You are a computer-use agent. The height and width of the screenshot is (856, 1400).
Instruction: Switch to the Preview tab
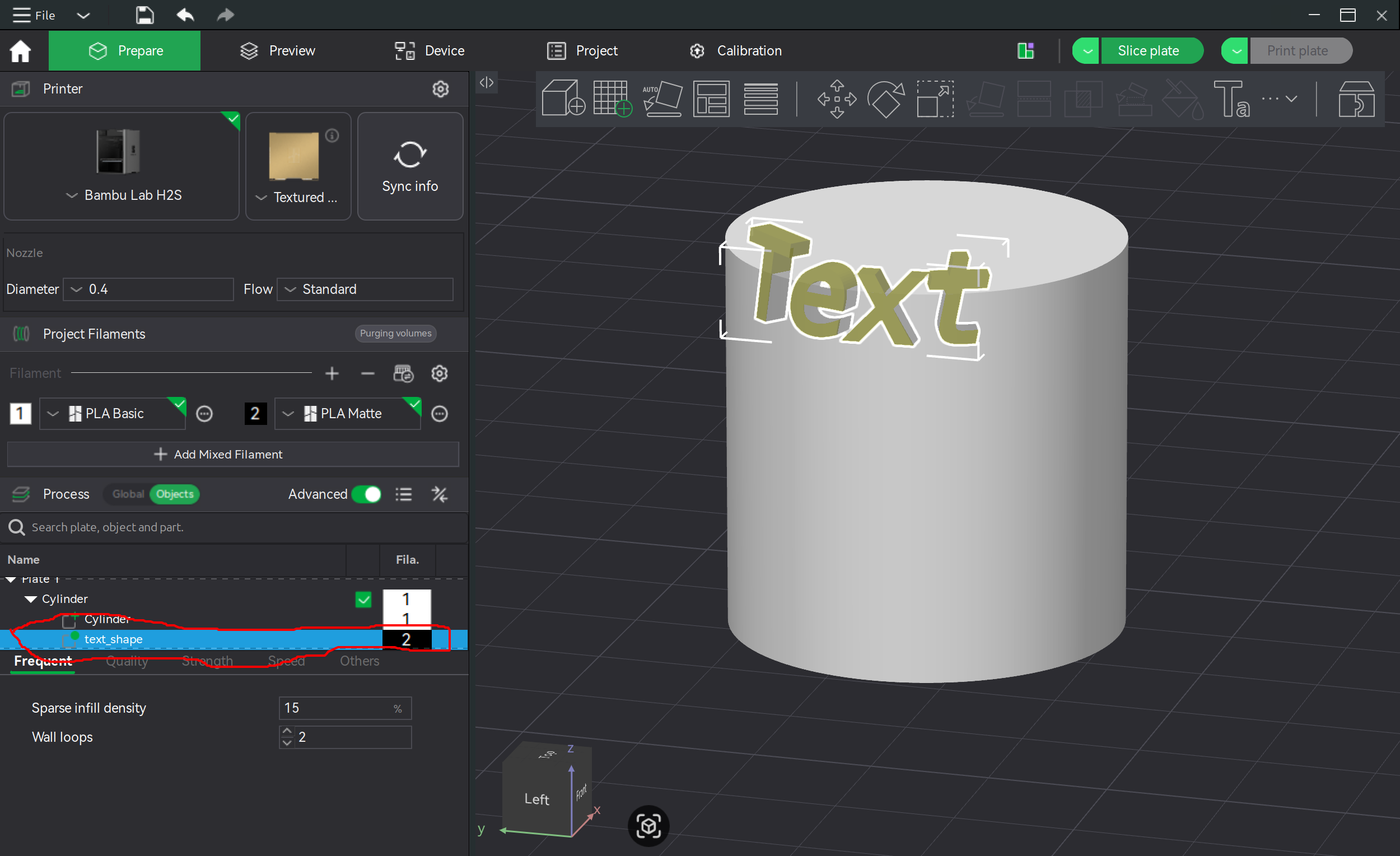(277, 51)
